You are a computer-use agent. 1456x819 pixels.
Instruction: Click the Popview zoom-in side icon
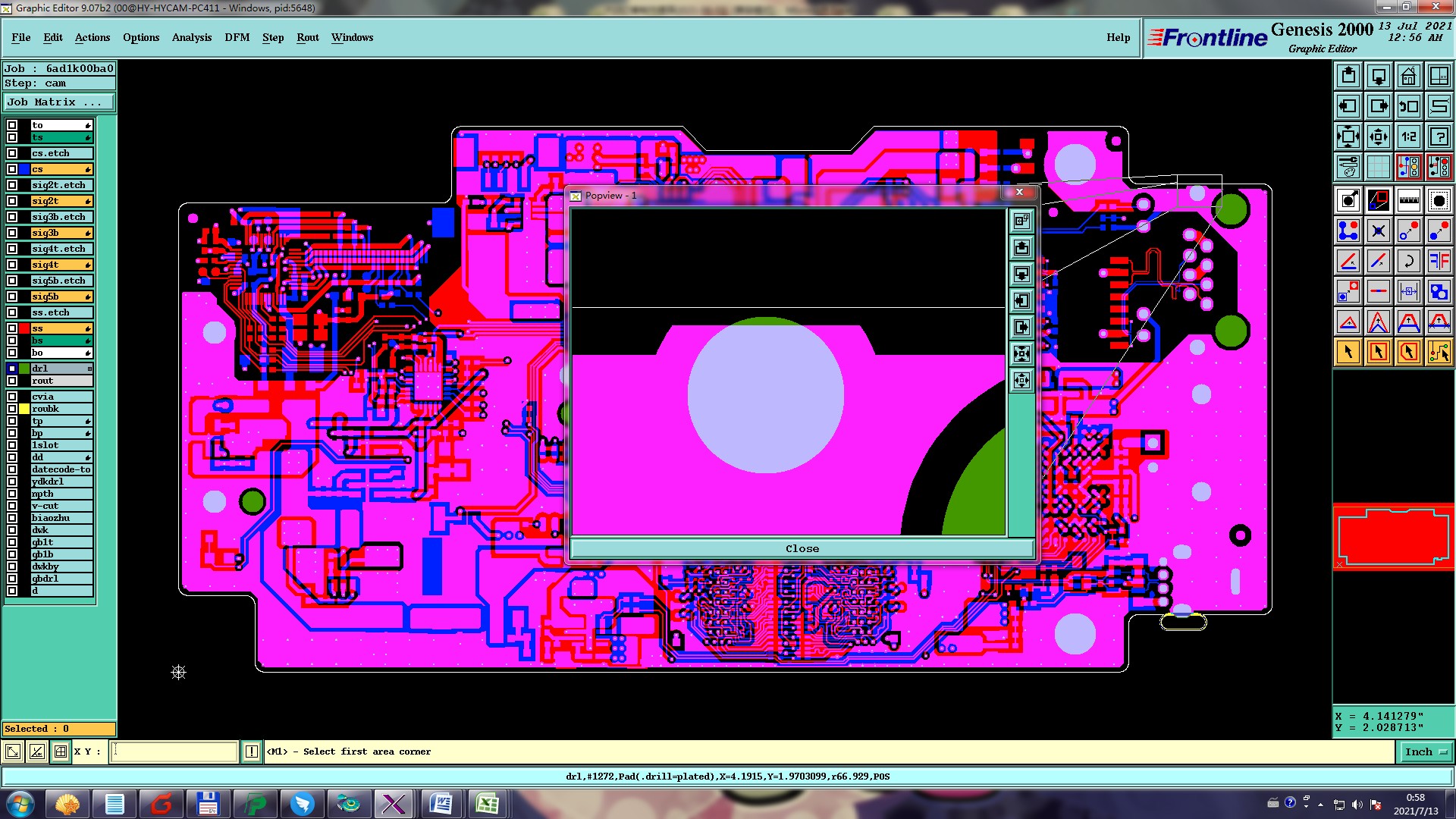pyautogui.click(x=1022, y=354)
